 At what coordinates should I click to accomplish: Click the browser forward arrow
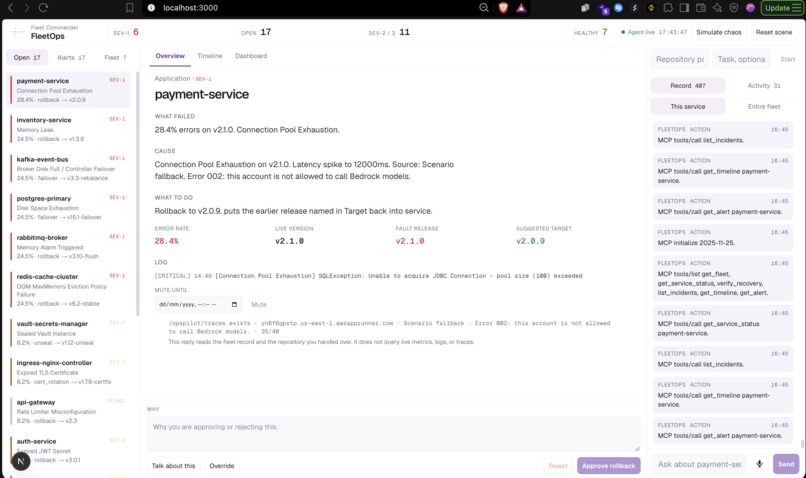[27, 8]
